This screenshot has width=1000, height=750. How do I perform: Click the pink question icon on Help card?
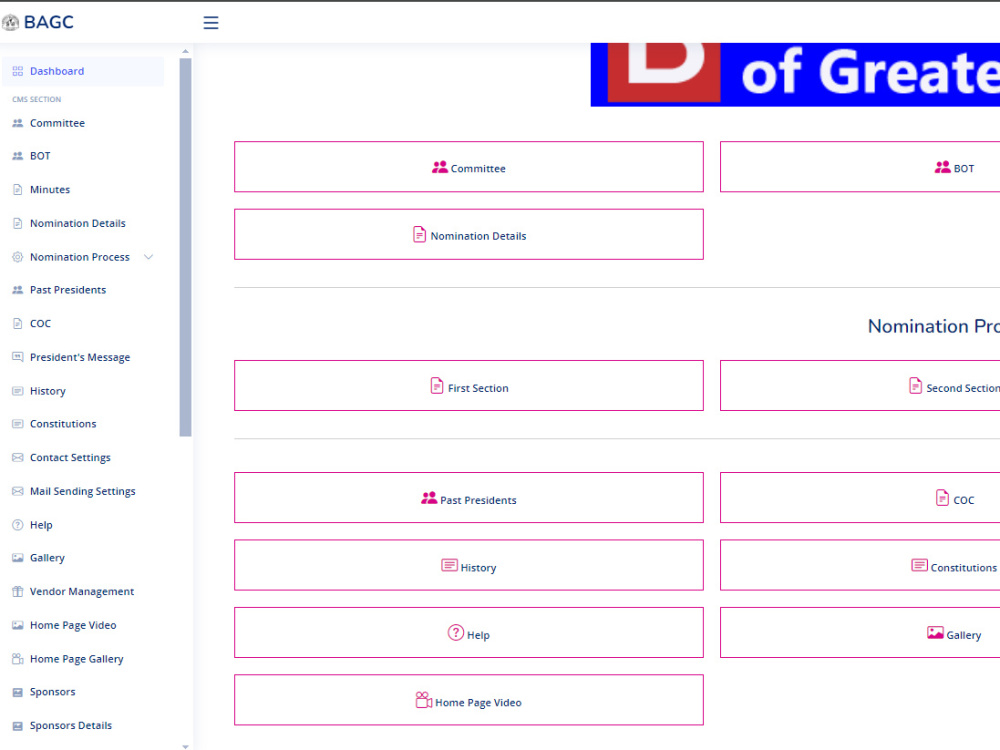pyautogui.click(x=455, y=633)
